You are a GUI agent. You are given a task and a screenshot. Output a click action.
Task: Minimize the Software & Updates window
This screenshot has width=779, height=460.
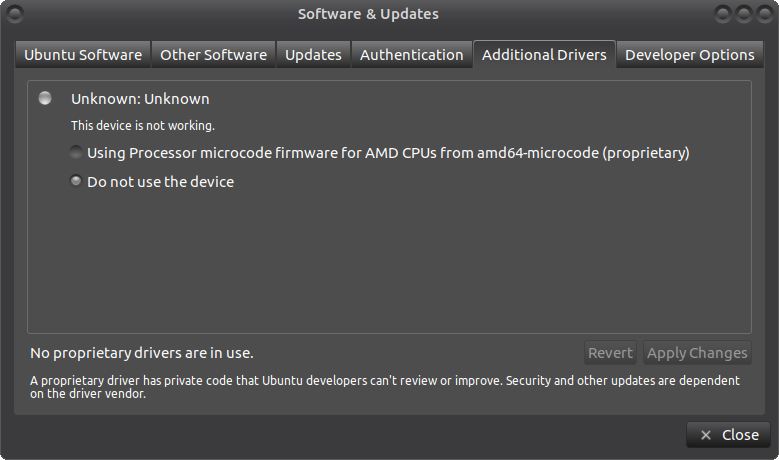coord(723,14)
